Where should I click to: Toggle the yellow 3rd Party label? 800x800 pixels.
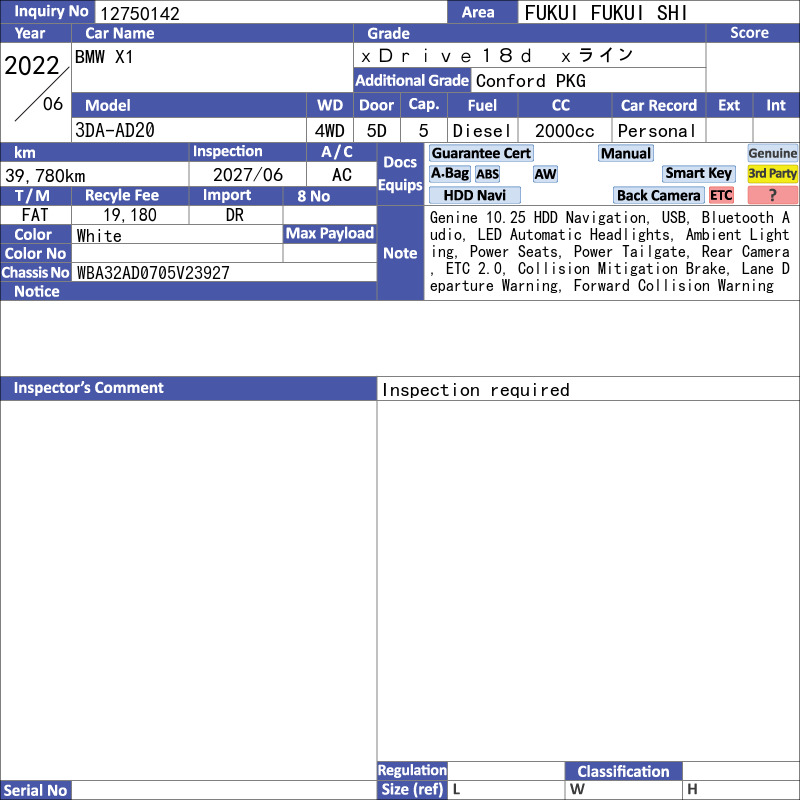coord(772,173)
